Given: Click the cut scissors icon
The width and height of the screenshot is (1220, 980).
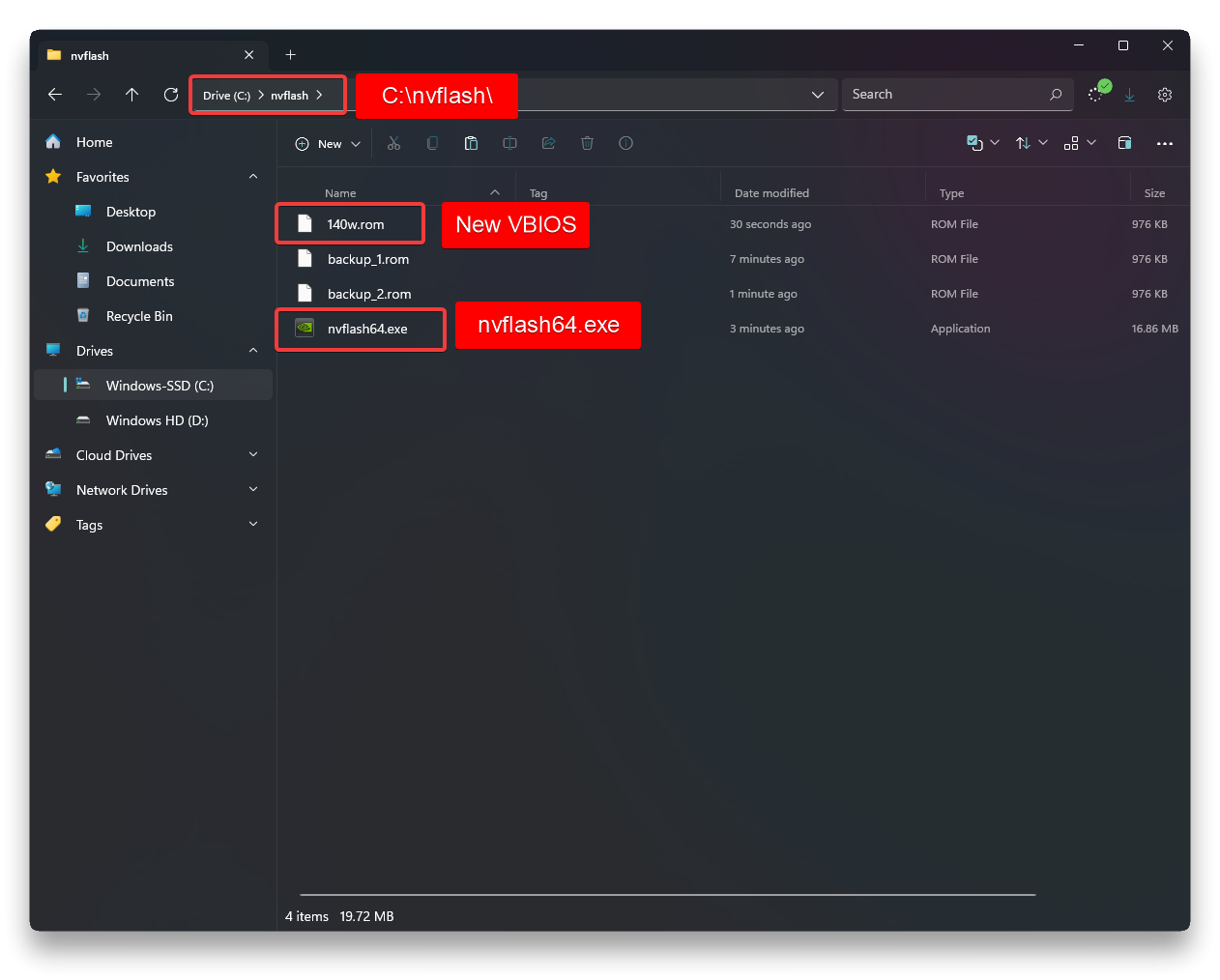Looking at the screenshot, I should [x=393, y=143].
